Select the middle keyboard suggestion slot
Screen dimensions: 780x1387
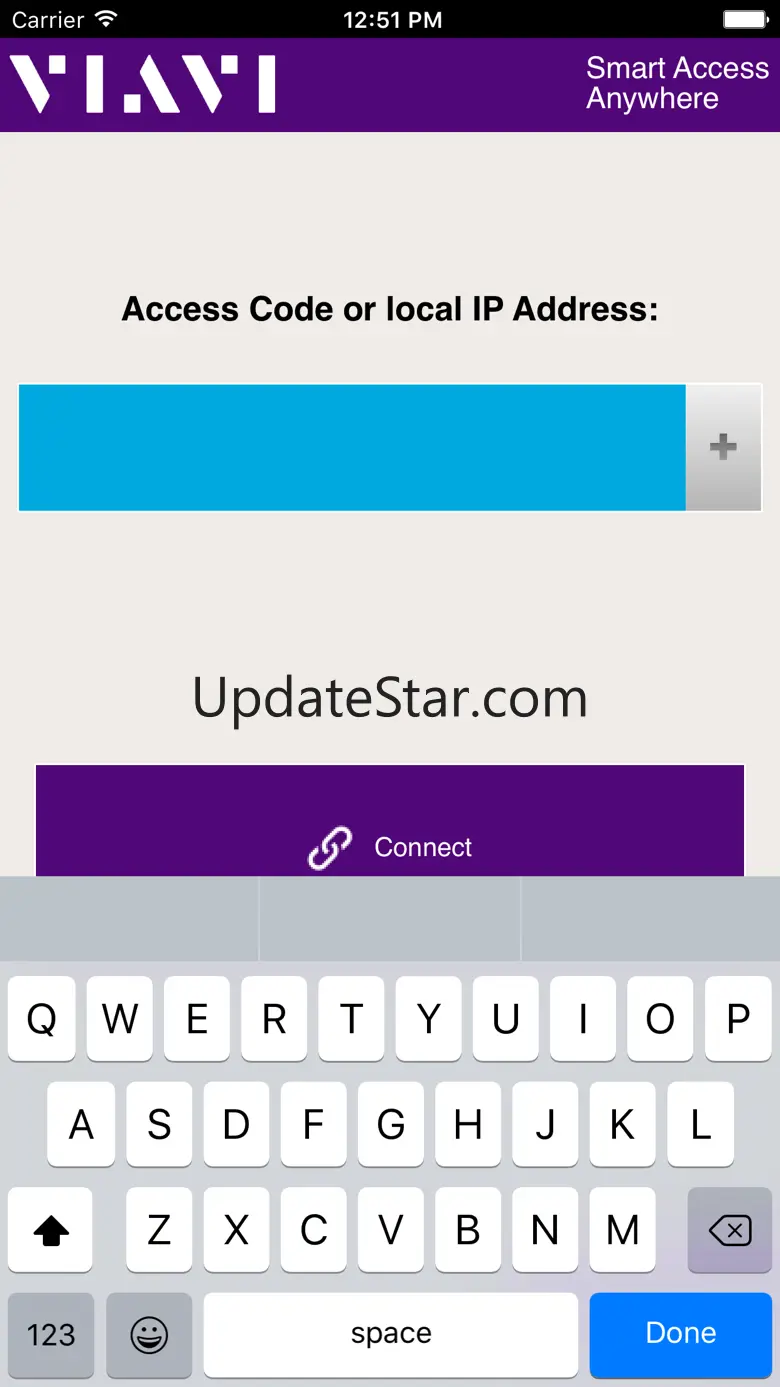(x=390, y=920)
